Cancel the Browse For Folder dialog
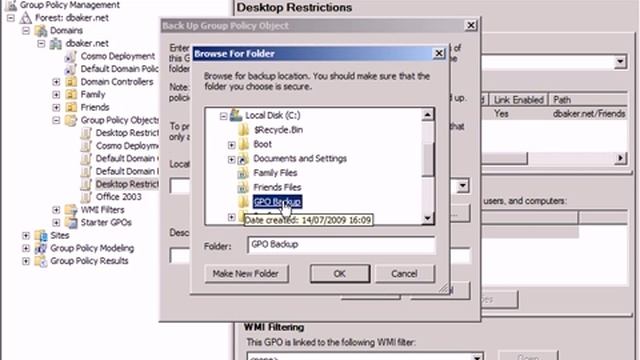 [404, 273]
